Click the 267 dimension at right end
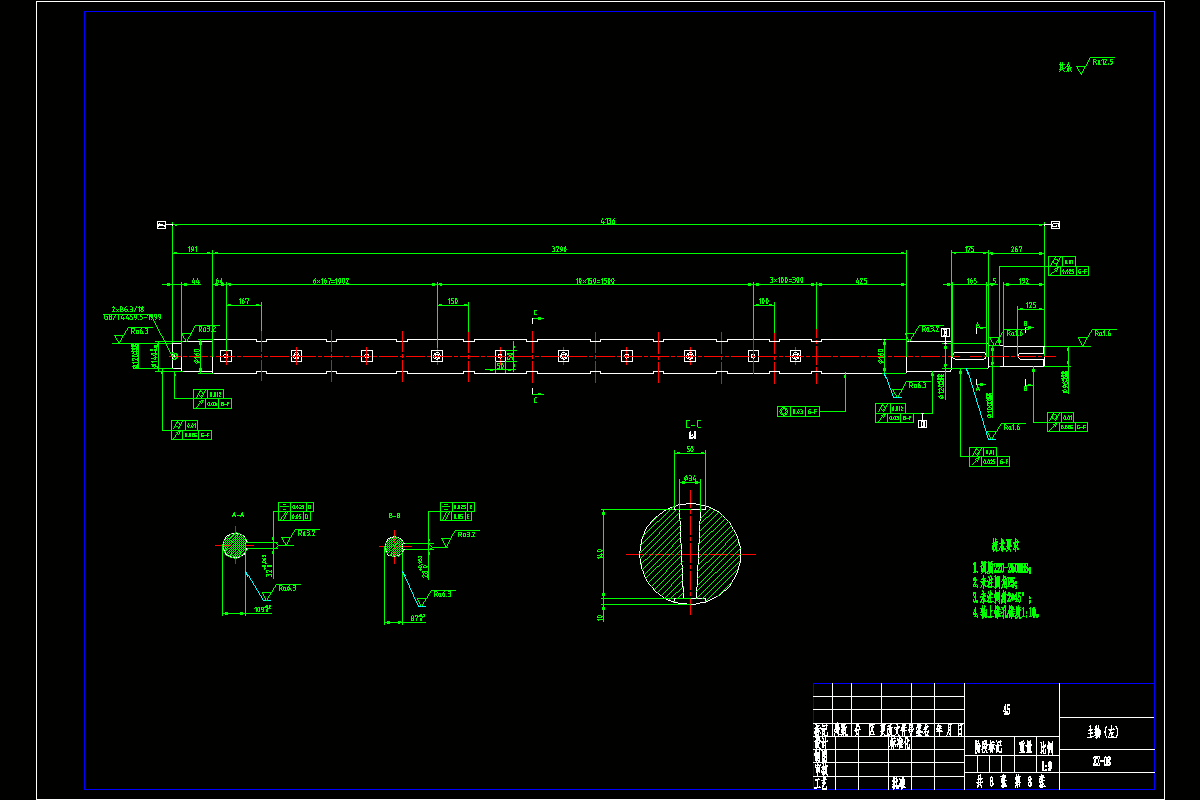Screen dimensions: 1200x800 (x=1016, y=248)
